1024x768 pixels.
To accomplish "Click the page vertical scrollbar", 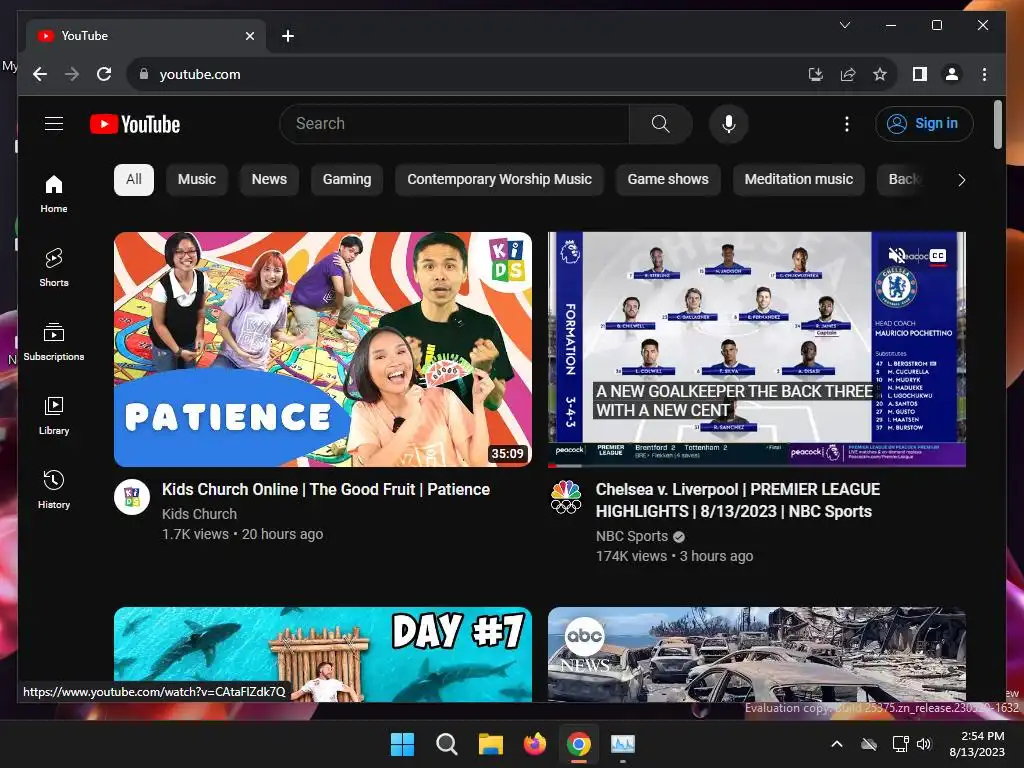I will tap(998, 124).
